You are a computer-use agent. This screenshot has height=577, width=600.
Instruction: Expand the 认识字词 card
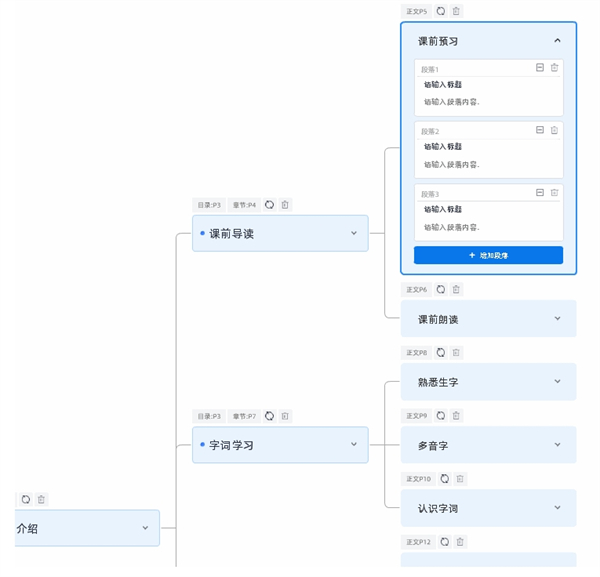click(x=557, y=508)
